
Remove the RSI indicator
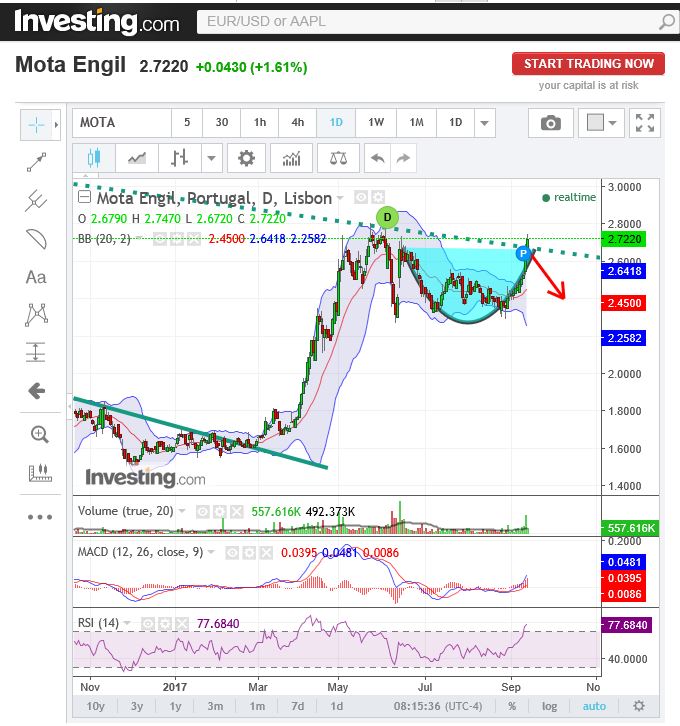coord(182,624)
